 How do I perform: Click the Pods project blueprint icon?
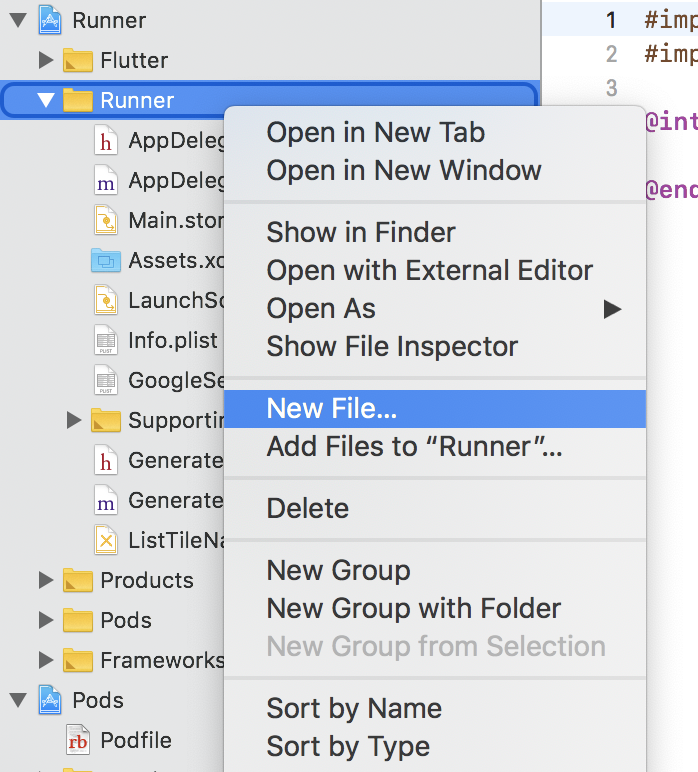[49, 700]
